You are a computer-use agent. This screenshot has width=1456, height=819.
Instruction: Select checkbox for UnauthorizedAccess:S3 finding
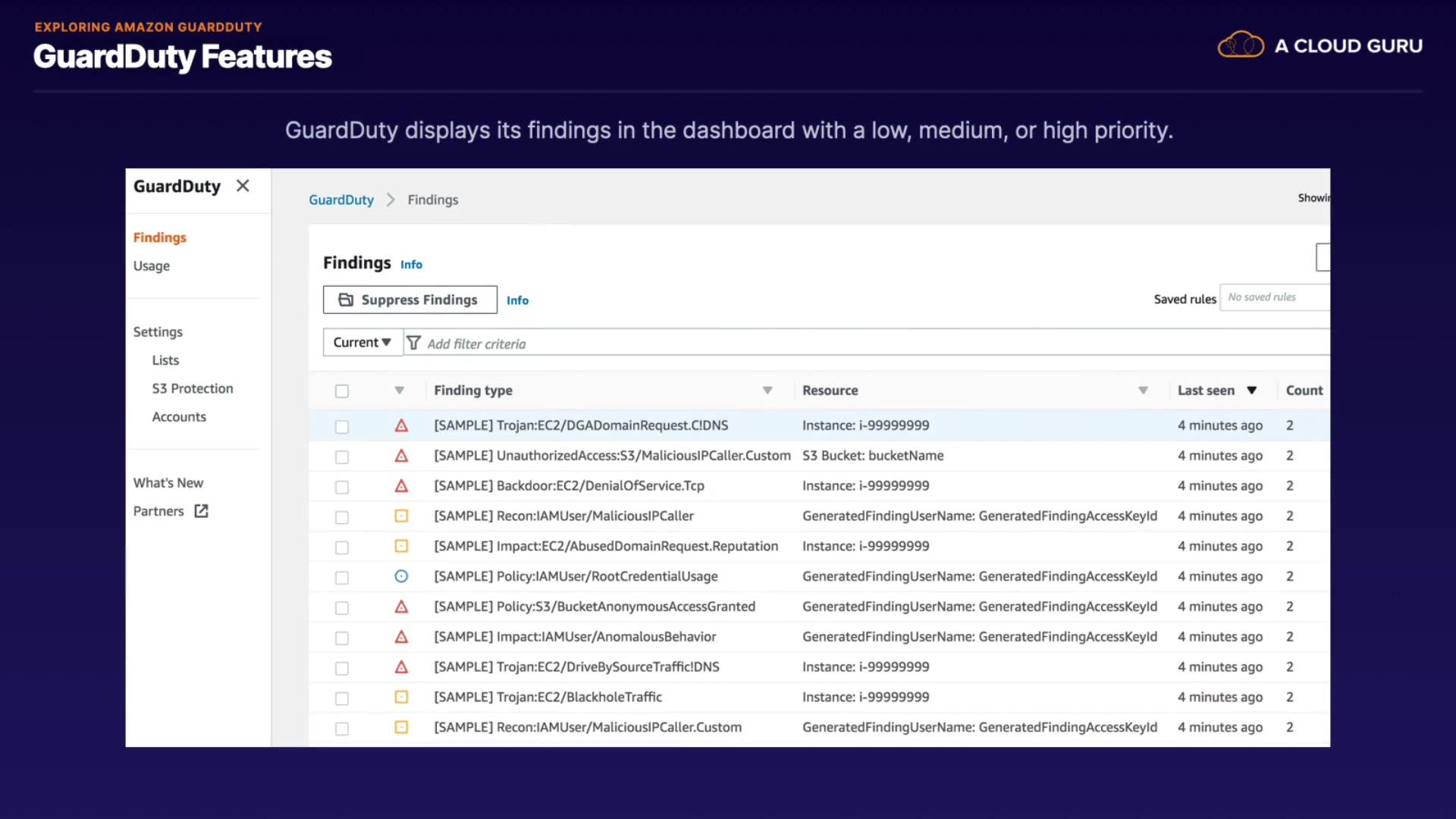click(342, 457)
